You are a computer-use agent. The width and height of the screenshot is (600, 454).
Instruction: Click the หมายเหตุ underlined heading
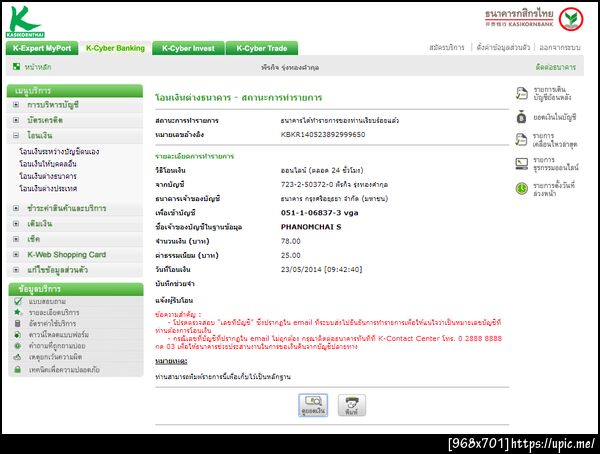(x=171, y=361)
